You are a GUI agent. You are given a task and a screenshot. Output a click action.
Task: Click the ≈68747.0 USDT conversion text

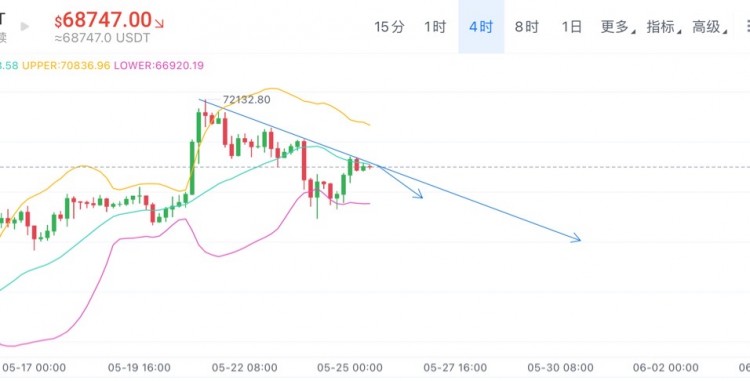tap(102, 38)
